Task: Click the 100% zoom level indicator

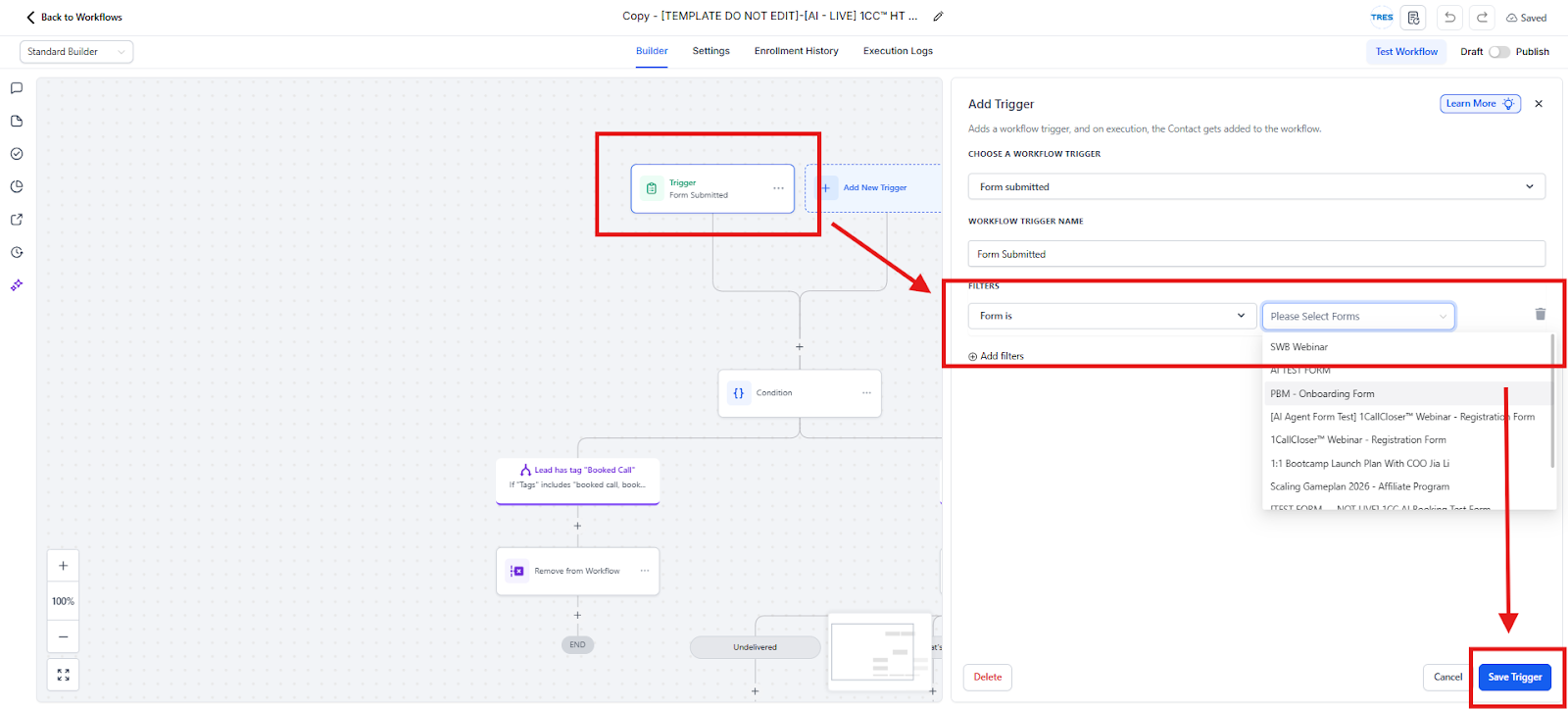Action: pos(64,601)
